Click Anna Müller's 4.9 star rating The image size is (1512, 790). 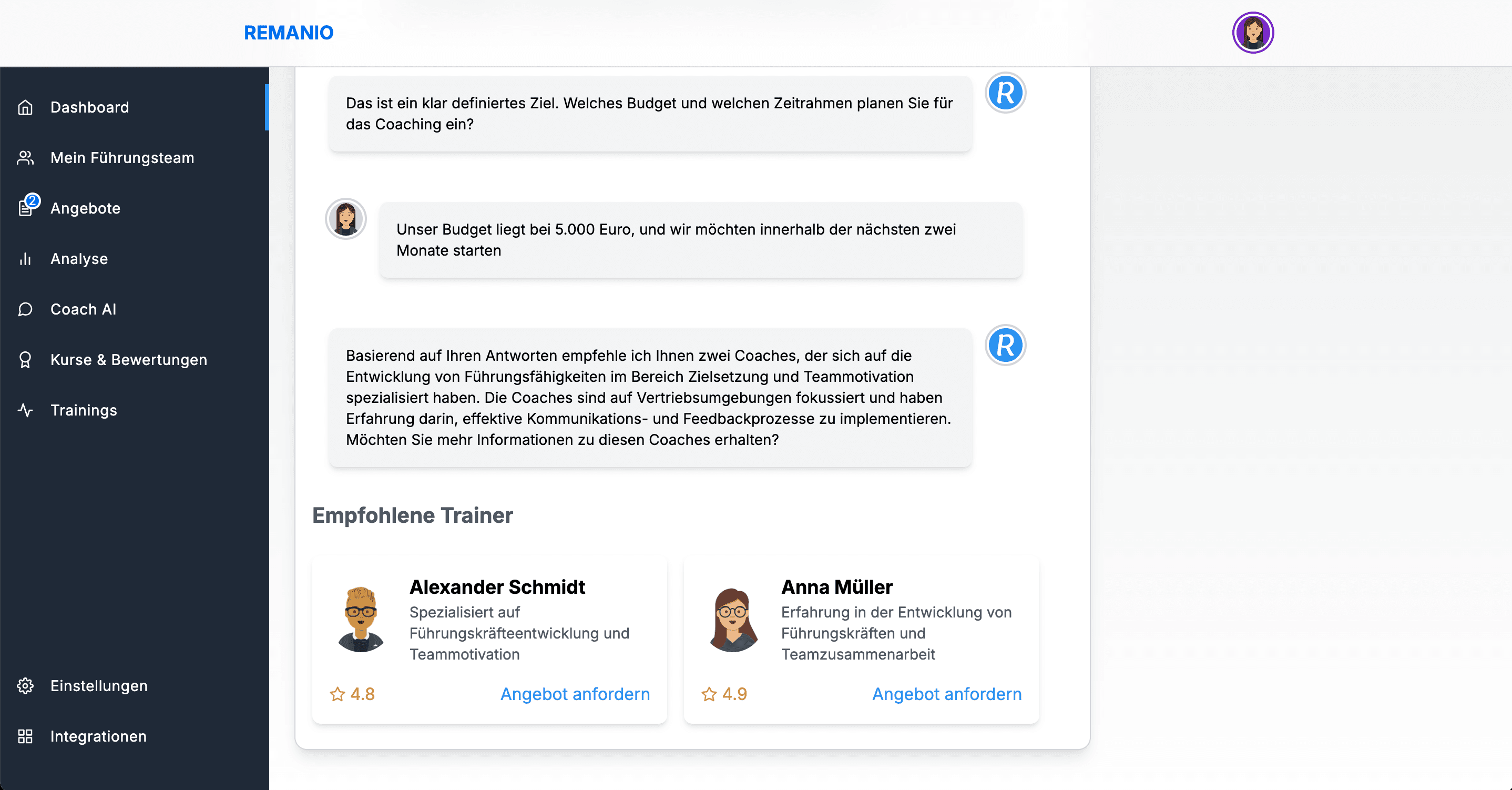724,694
